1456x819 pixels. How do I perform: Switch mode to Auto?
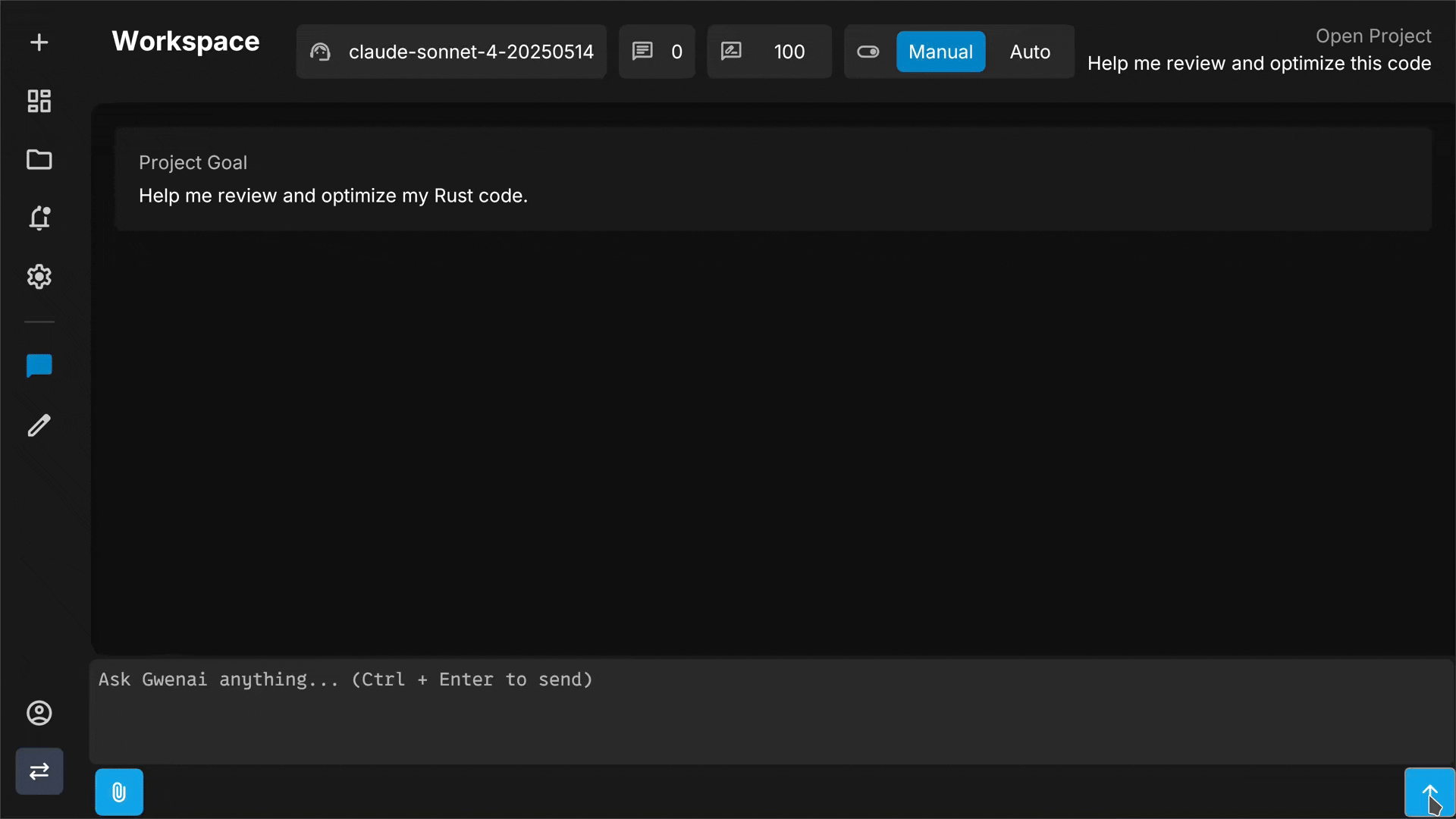1030,52
